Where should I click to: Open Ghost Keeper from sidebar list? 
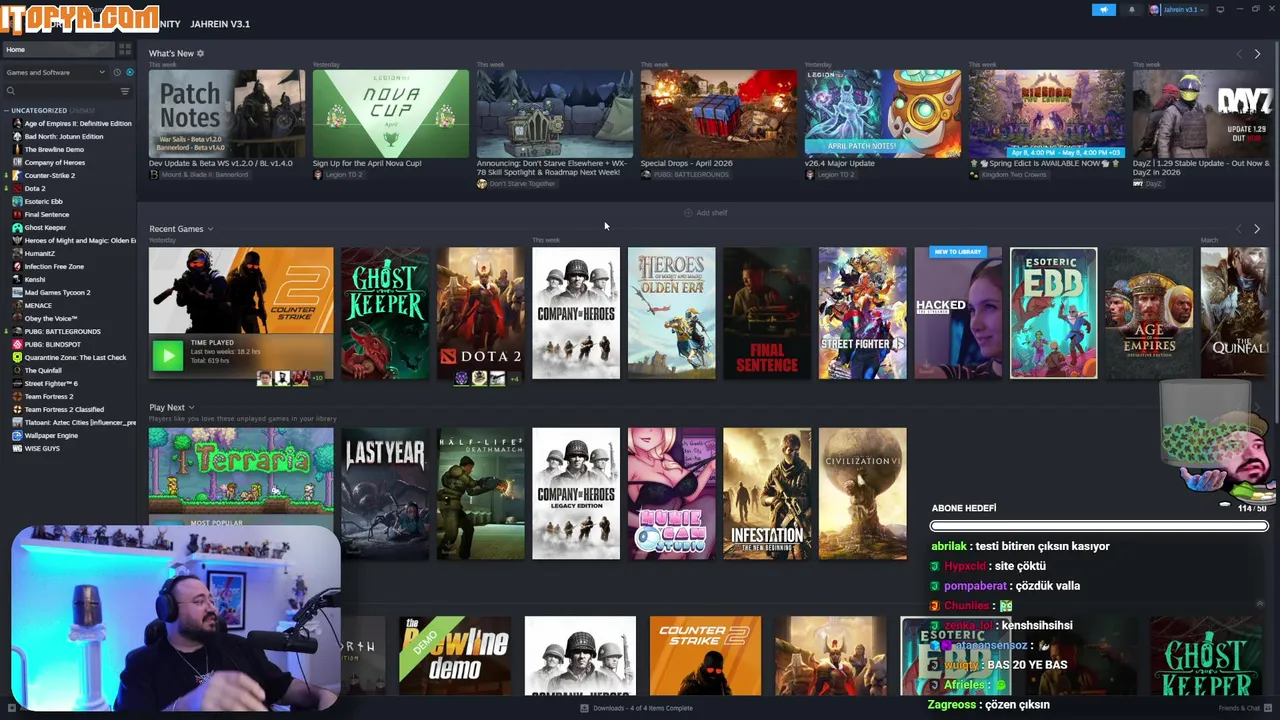45,227
